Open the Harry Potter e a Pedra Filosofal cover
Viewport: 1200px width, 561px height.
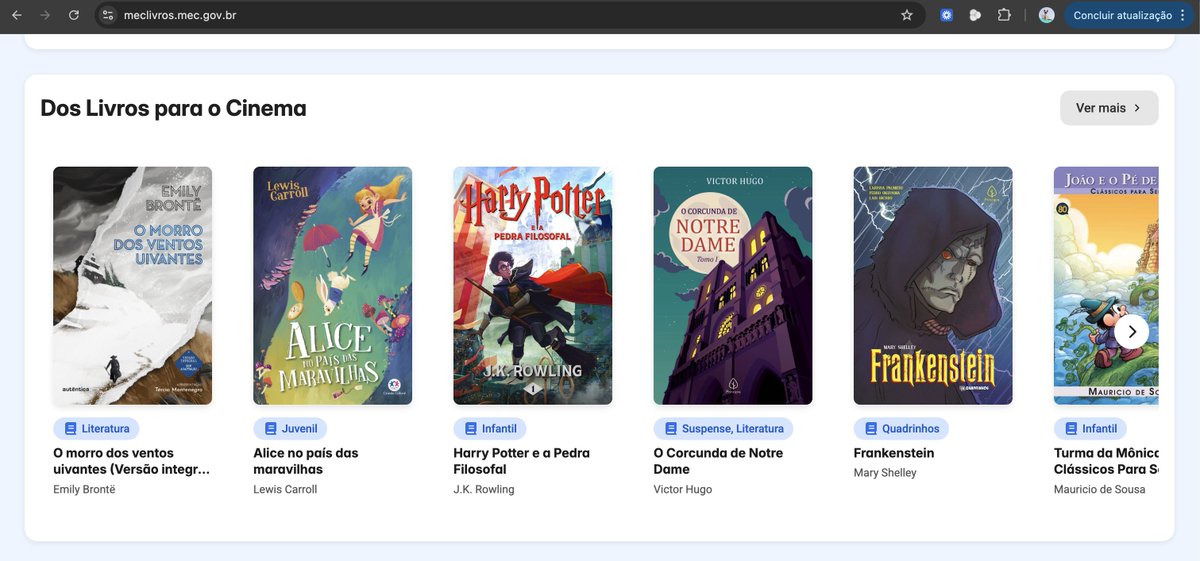pyautogui.click(x=533, y=285)
